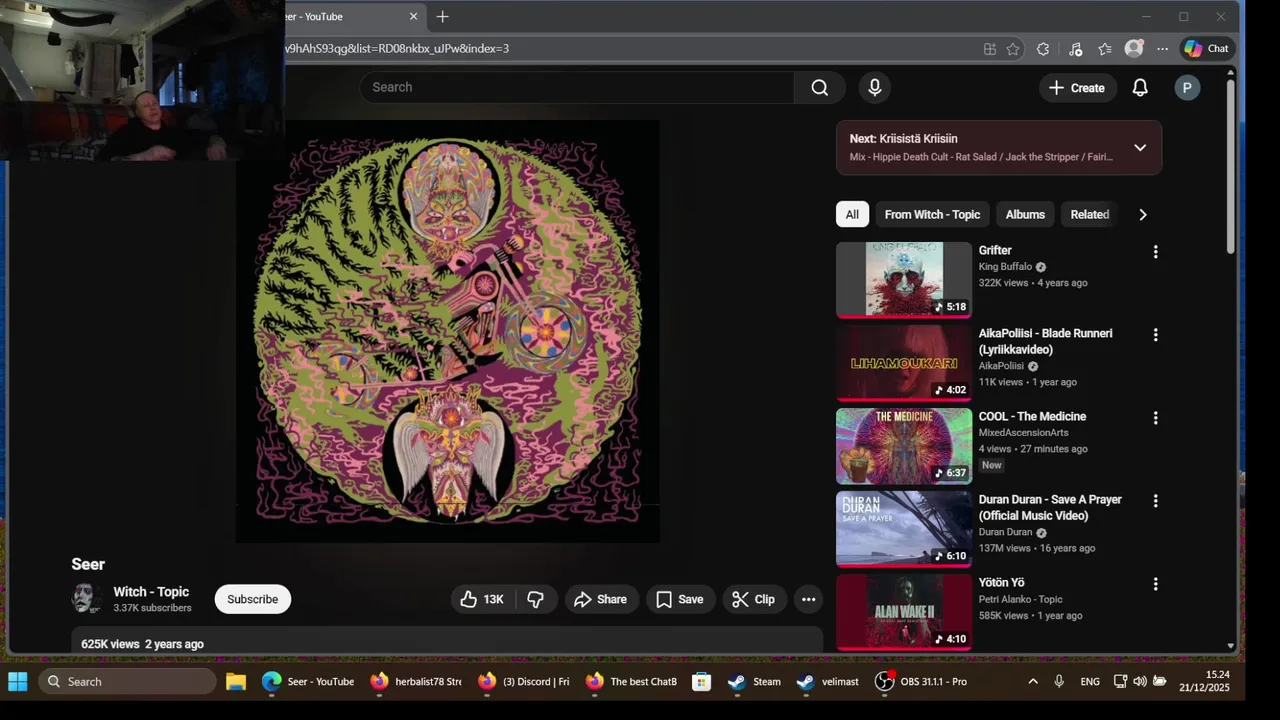The height and width of the screenshot is (720, 1280).
Task: Click the YouTube search magnifier button
Action: click(x=819, y=87)
